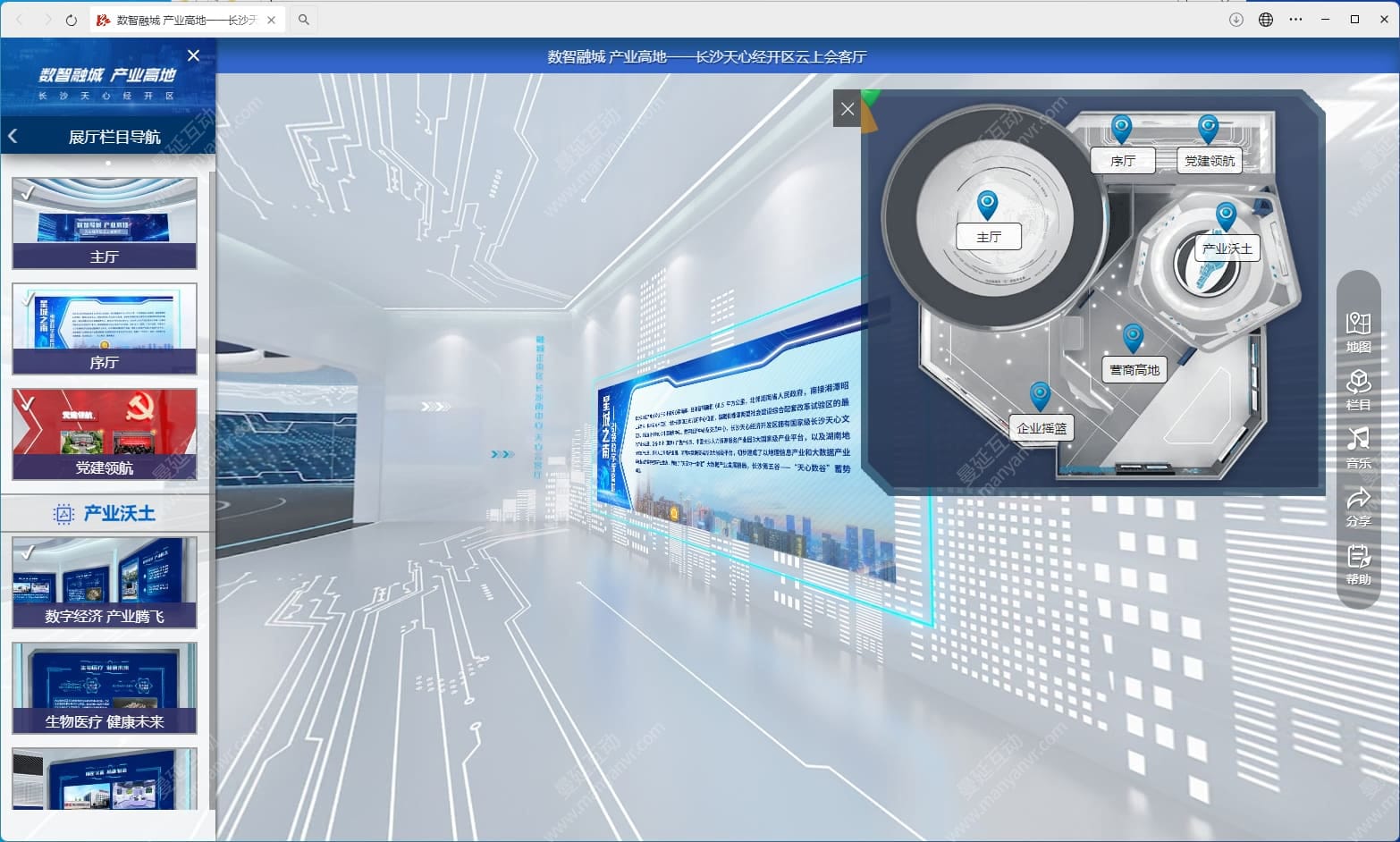The width and height of the screenshot is (1400, 842).
Task: Go forward with browser forward arrow
Action: [x=46, y=20]
